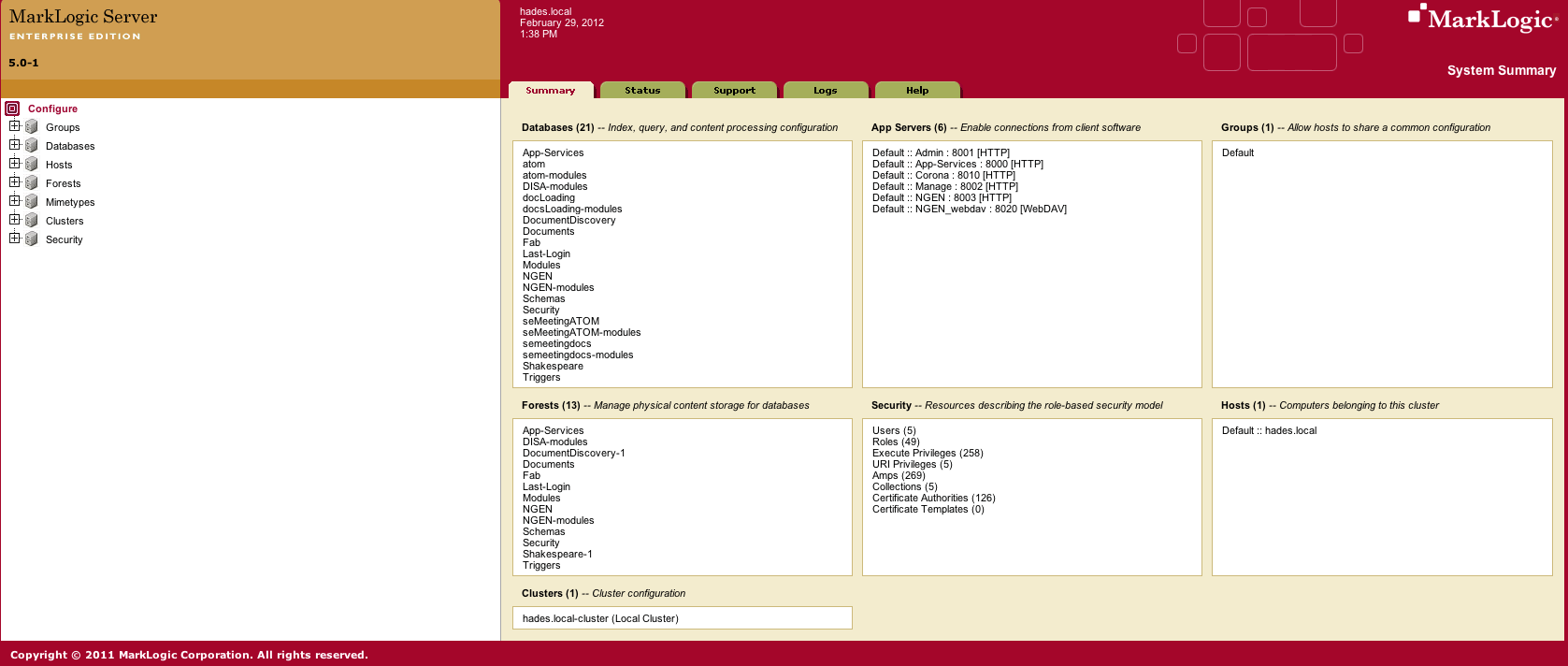1568x666 pixels.
Task: Open hades.local-cluster (Local Cluster)
Action: pyautogui.click(x=600, y=618)
